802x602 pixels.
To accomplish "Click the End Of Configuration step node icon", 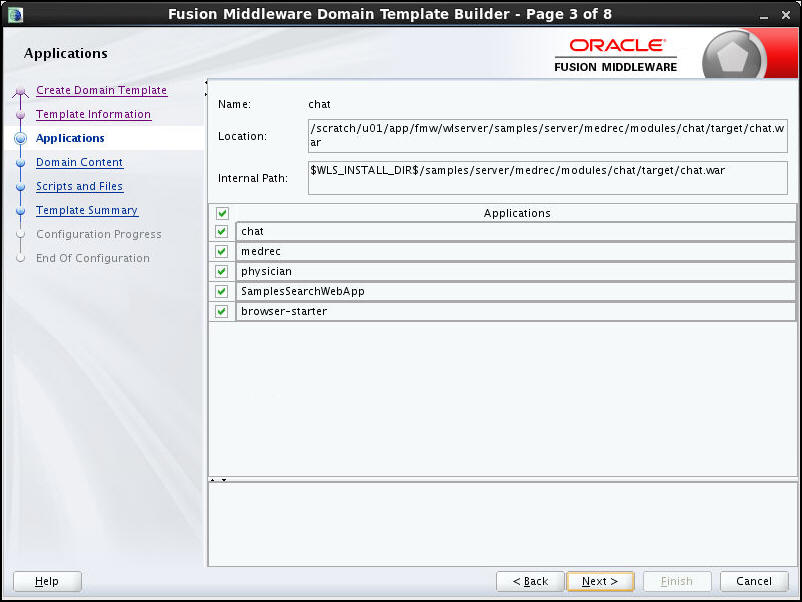I will point(21,258).
